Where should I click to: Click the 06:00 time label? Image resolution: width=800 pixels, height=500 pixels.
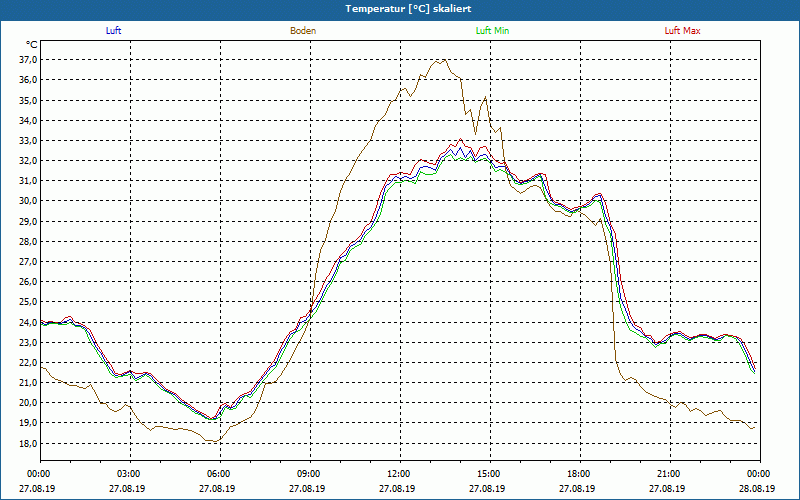[219, 474]
